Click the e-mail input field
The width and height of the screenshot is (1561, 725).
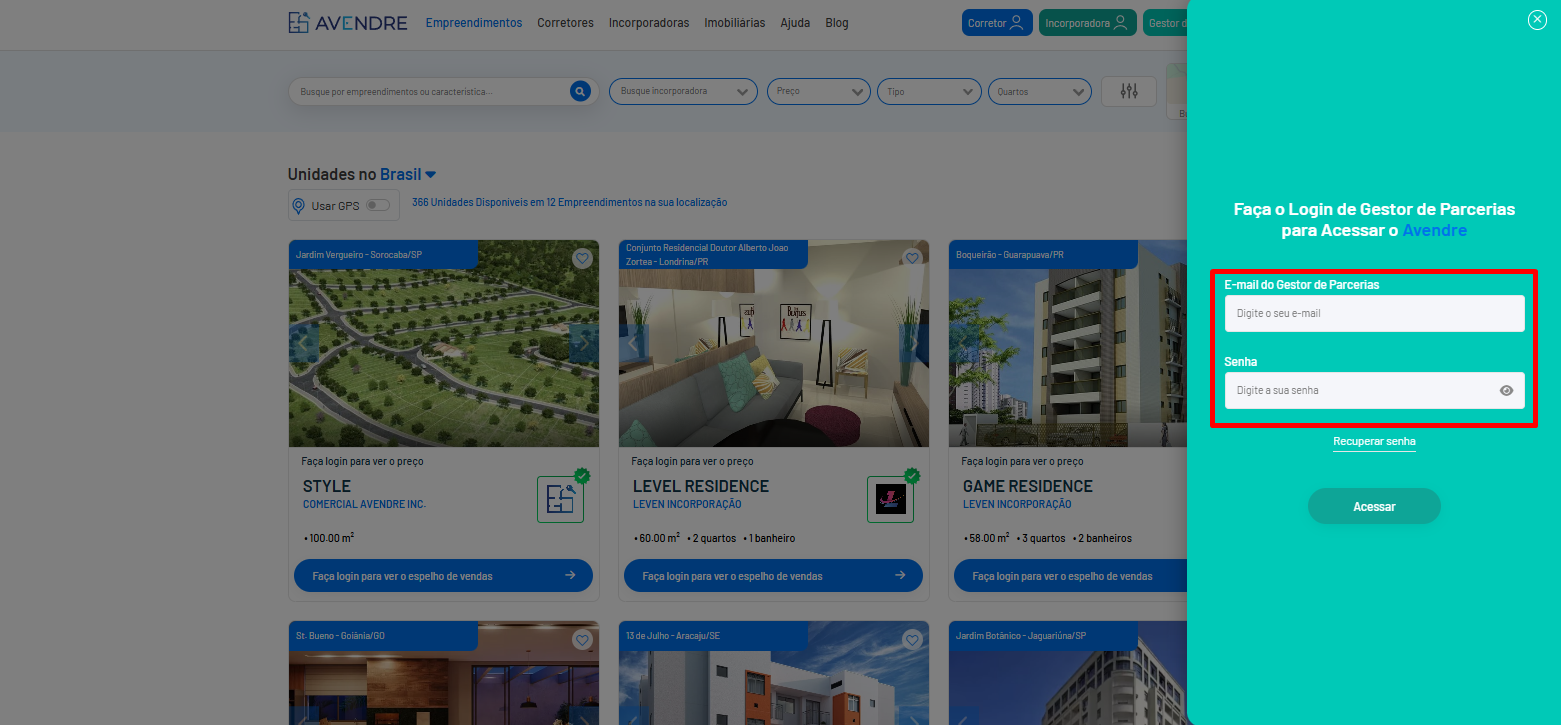[x=1374, y=313]
